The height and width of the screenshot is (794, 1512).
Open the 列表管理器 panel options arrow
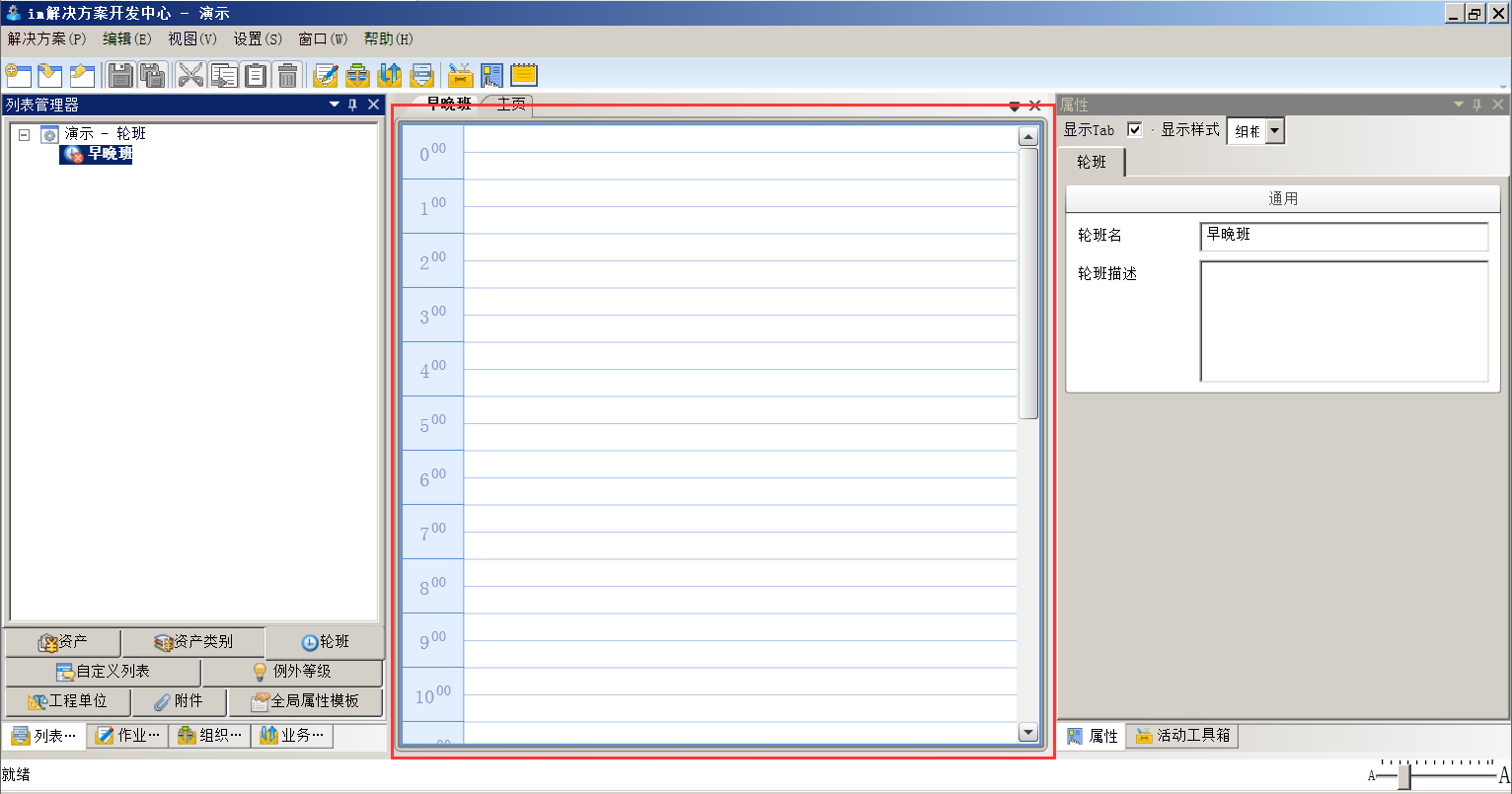[x=335, y=105]
